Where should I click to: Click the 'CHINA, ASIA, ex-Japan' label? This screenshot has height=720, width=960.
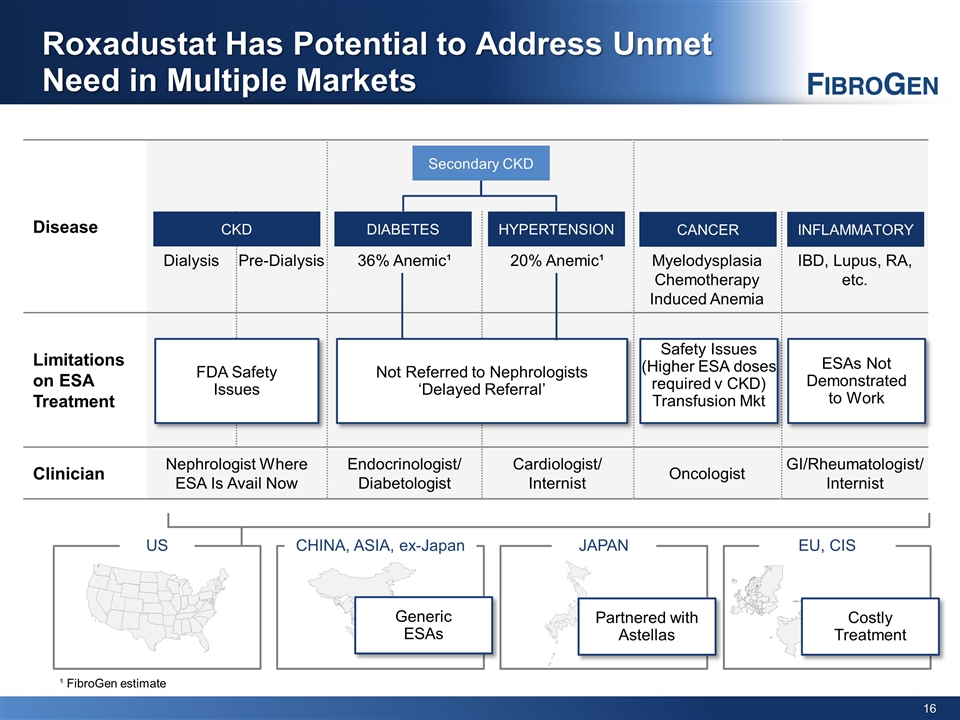[x=380, y=546]
